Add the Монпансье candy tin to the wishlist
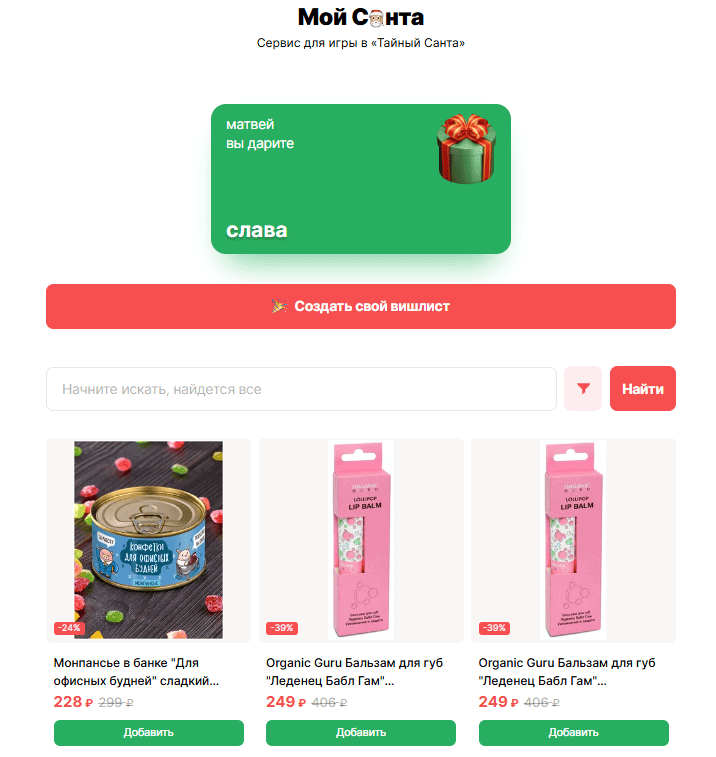This screenshot has height=757, width=716. click(149, 732)
